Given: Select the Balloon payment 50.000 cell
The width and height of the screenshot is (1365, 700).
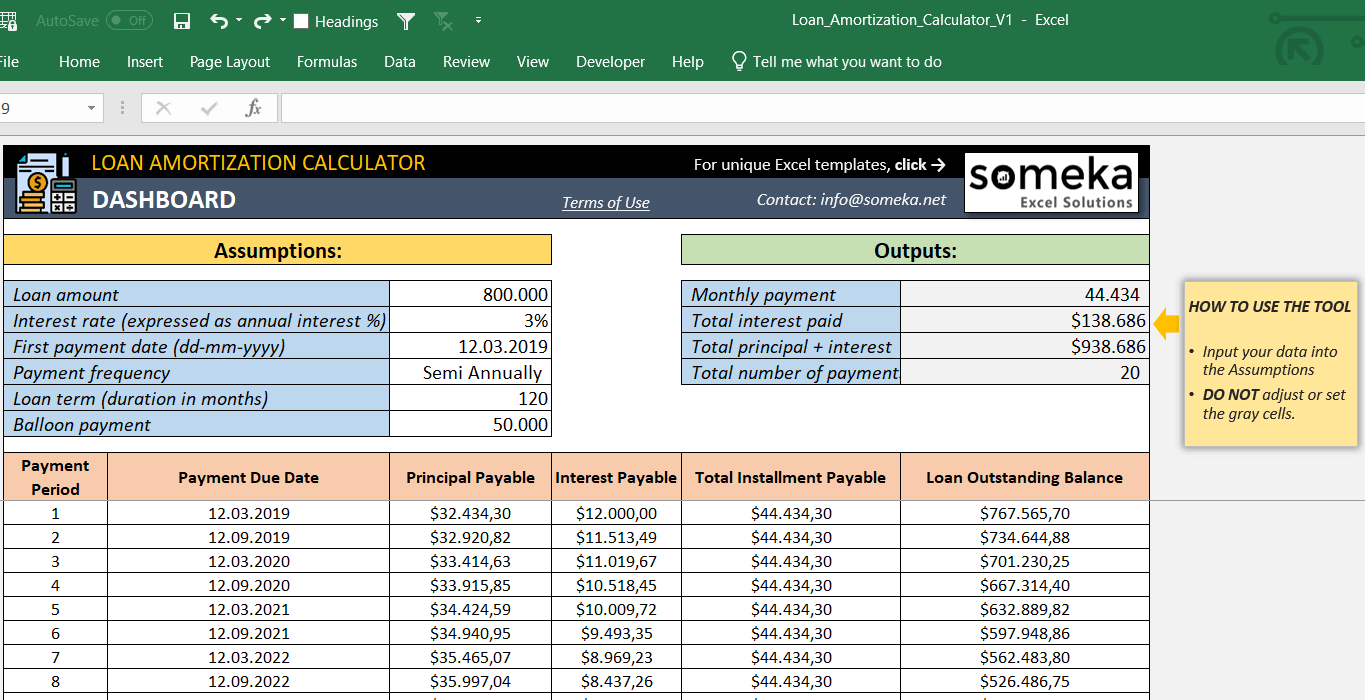Looking at the screenshot, I should 470,425.
